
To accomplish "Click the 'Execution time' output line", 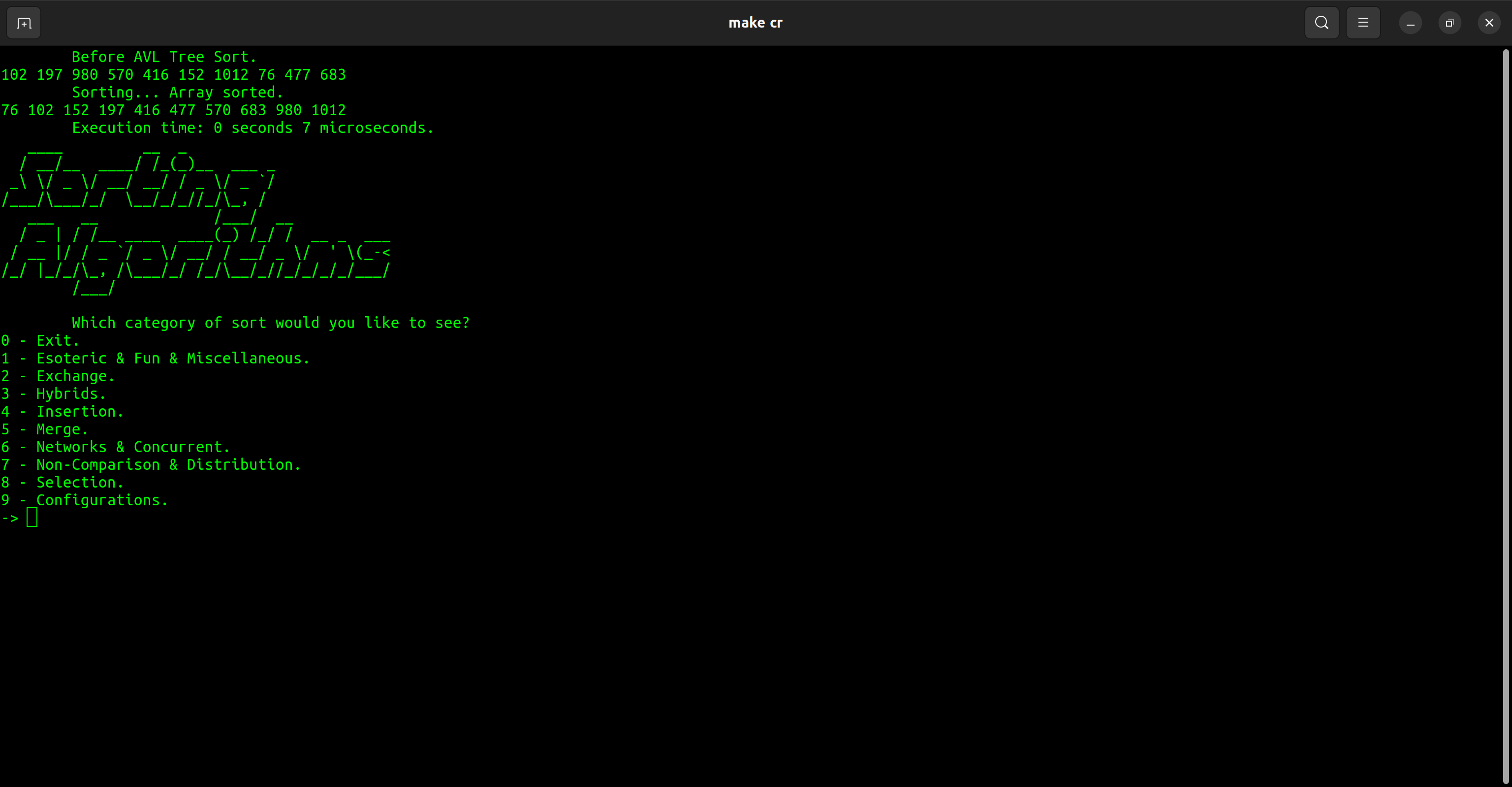I will click(x=252, y=128).
